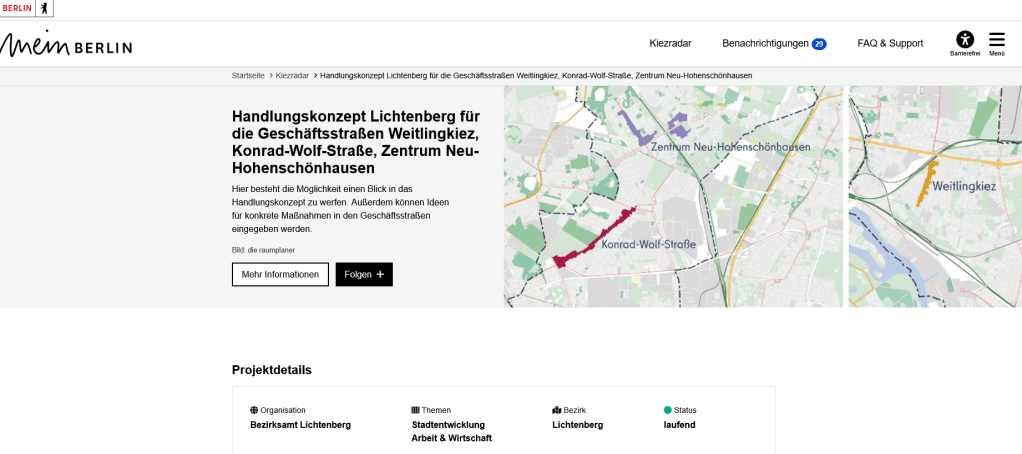Click the Berlin bear emblem icon
Viewport: 1022px width, 454px height.
click(44, 8)
